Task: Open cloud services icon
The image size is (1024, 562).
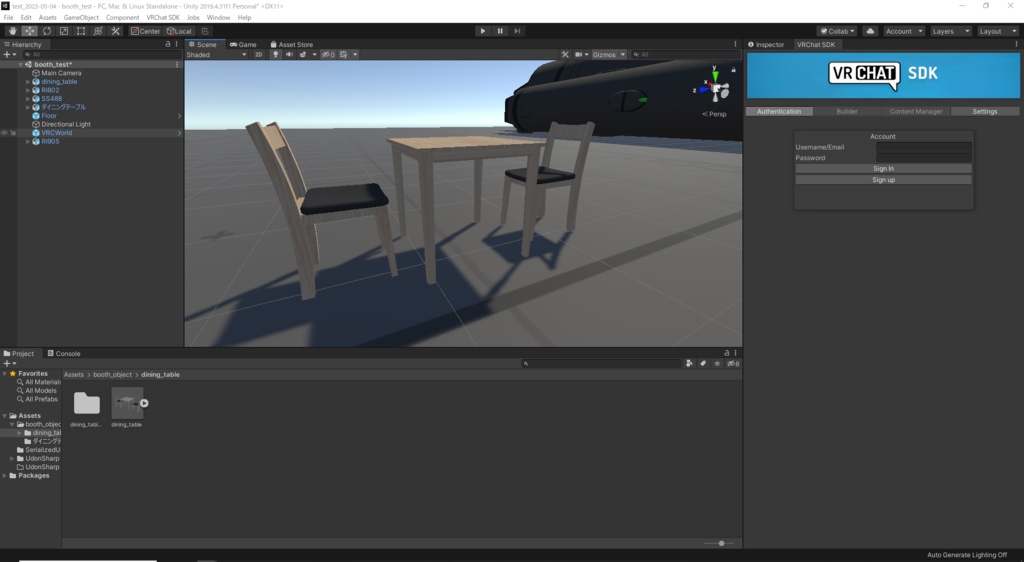Action: click(870, 31)
